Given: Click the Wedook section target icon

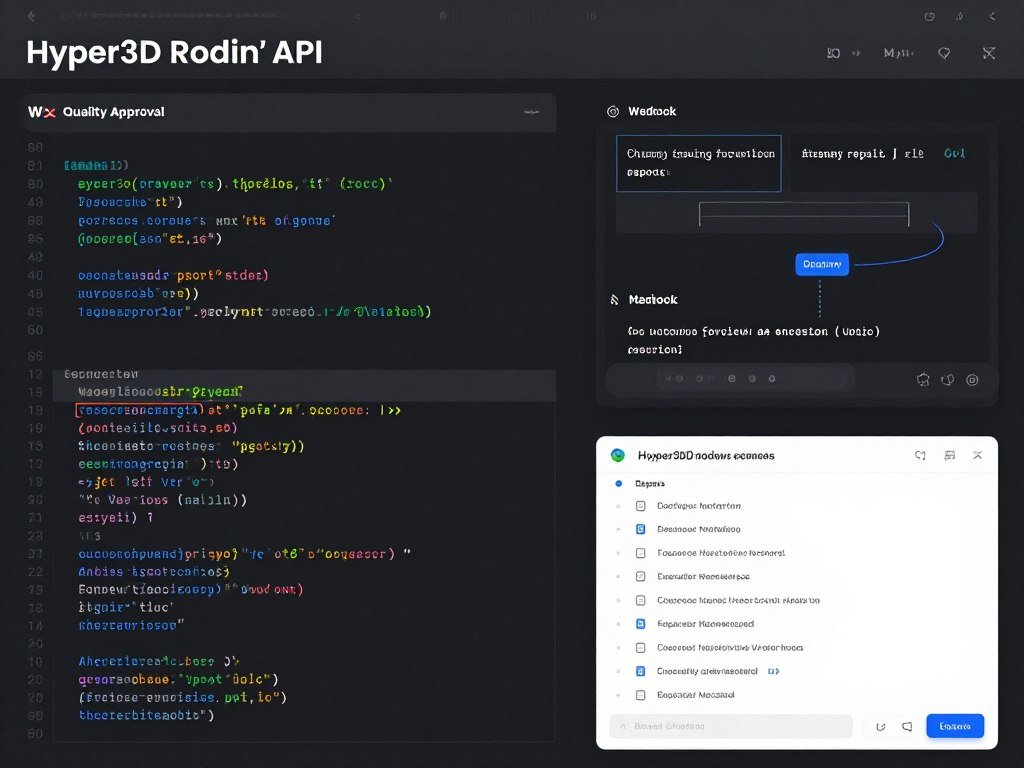Looking at the screenshot, I should (613, 112).
